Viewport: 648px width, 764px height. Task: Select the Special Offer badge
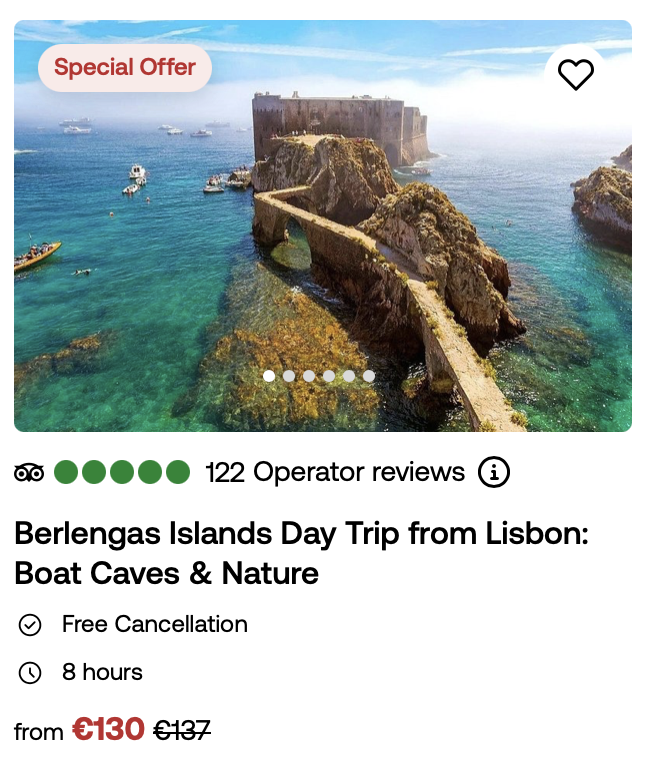125,68
